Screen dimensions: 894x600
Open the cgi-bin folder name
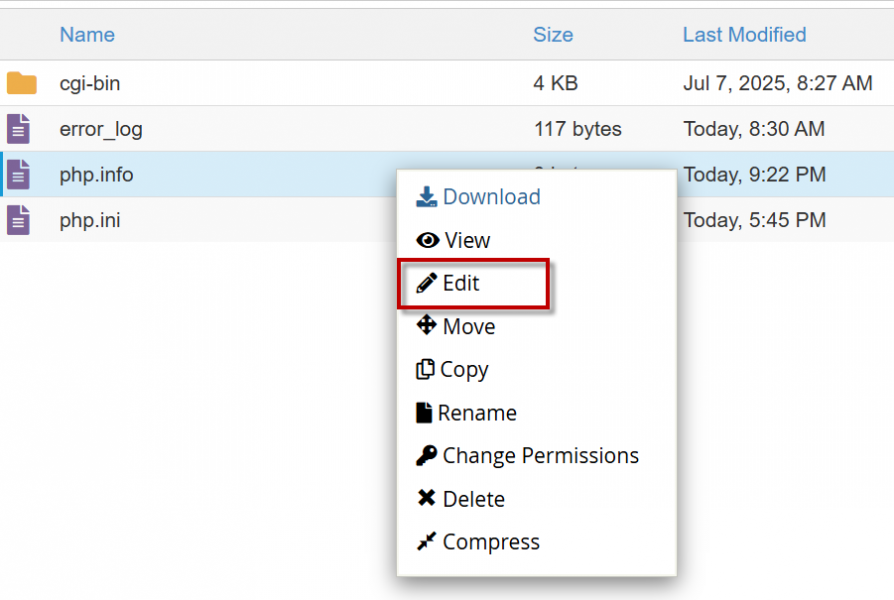(90, 84)
